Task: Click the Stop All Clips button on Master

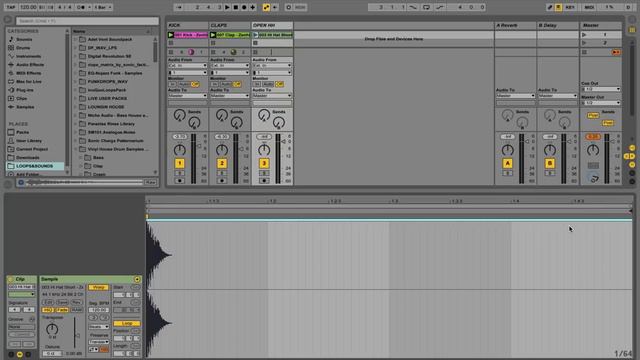Action: click(584, 52)
